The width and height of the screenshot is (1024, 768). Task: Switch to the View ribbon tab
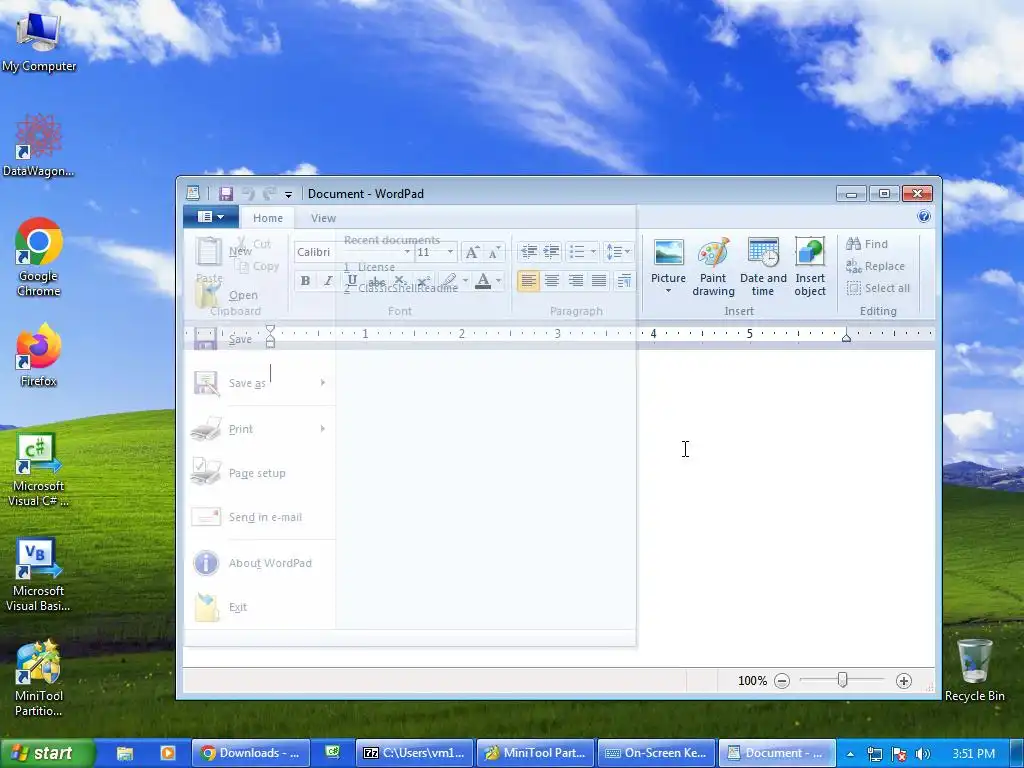point(323,218)
